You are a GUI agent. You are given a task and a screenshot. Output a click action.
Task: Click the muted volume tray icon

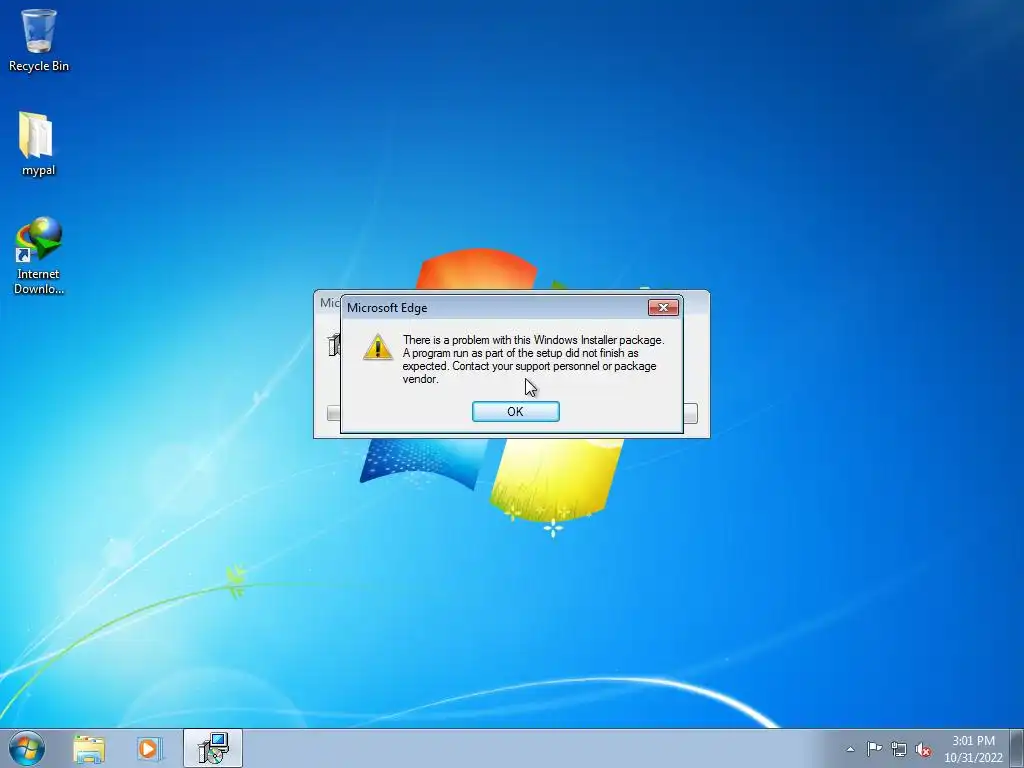click(923, 750)
